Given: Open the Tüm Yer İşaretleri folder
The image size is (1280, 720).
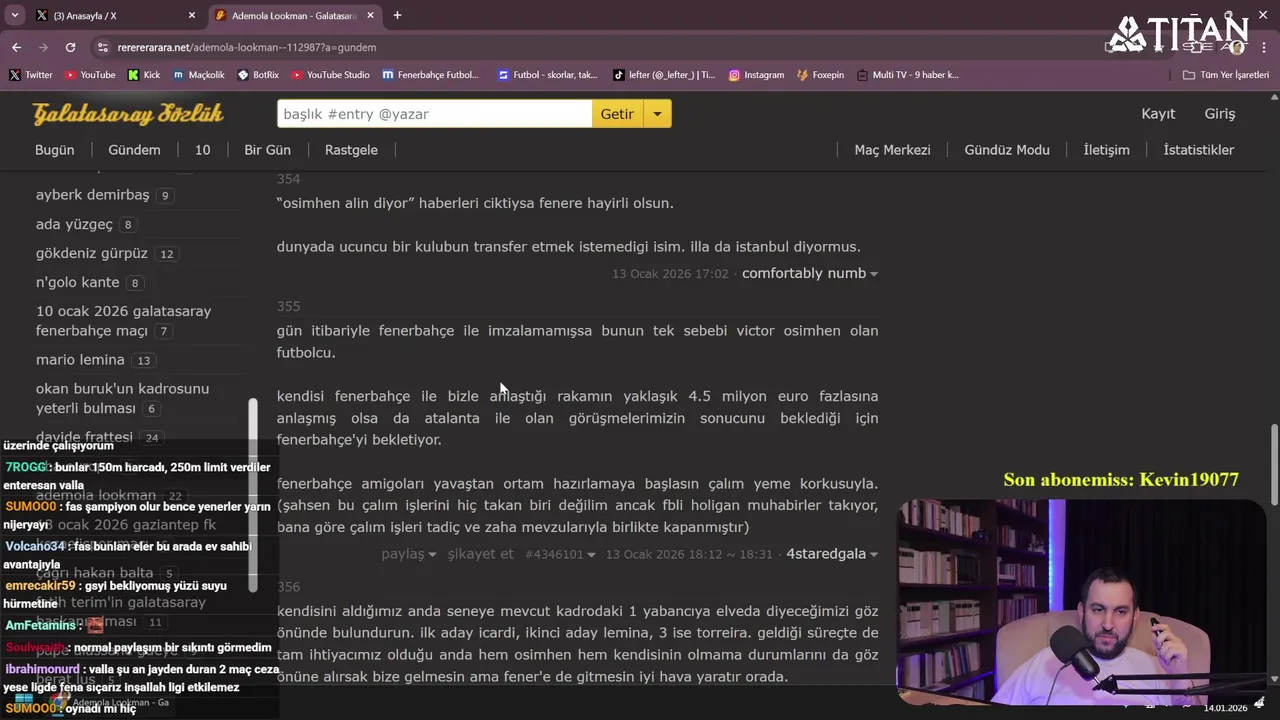Looking at the screenshot, I should [x=1225, y=75].
